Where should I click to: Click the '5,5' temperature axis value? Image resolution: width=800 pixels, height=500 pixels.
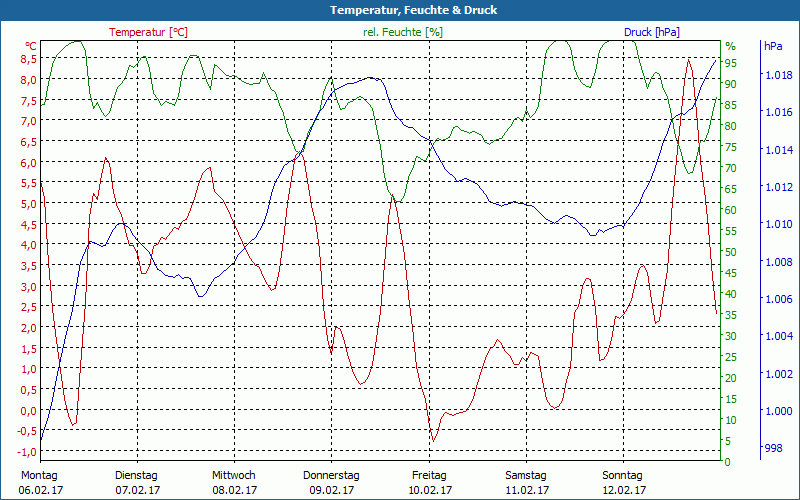click(29, 183)
